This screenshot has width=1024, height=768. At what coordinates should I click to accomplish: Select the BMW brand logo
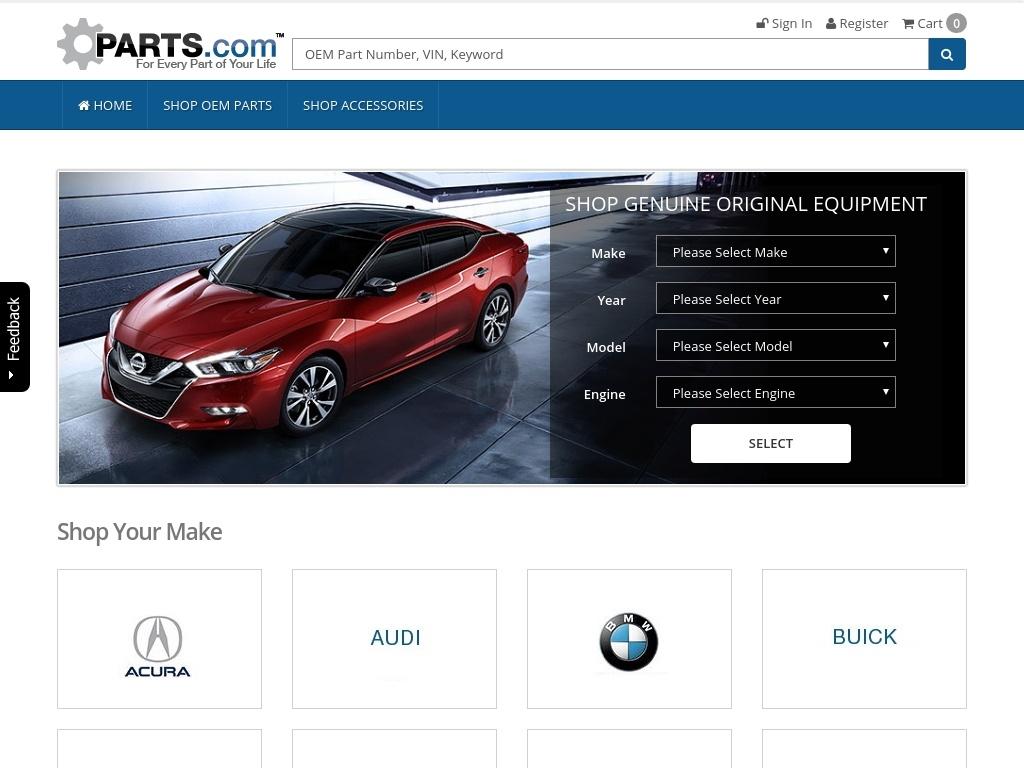pos(629,640)
